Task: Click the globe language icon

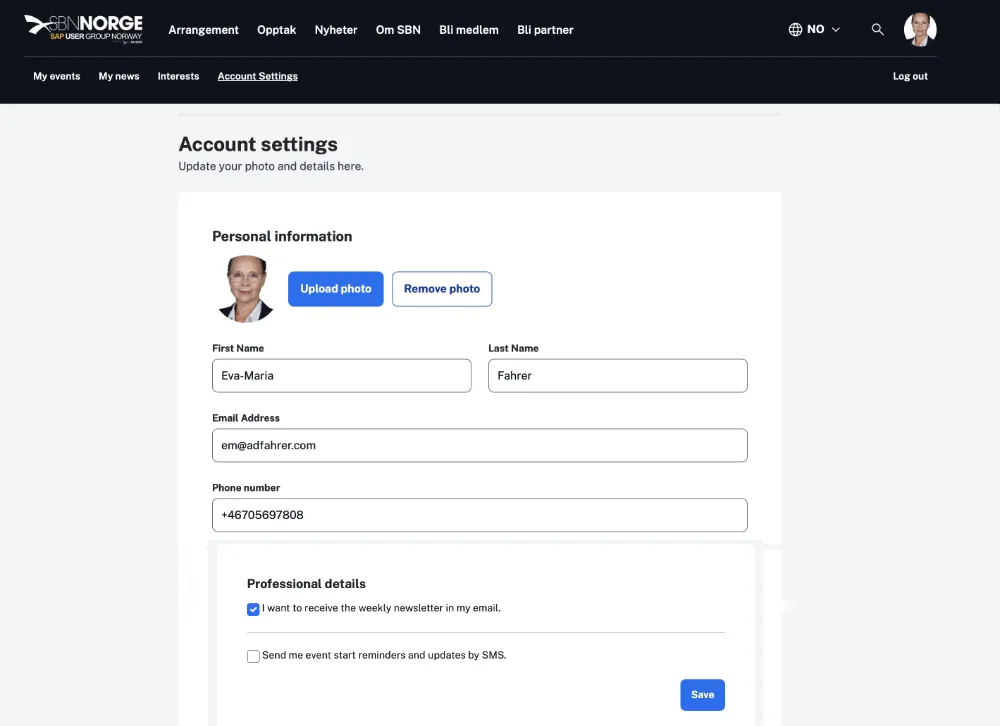Action: [x=795, y=30]
